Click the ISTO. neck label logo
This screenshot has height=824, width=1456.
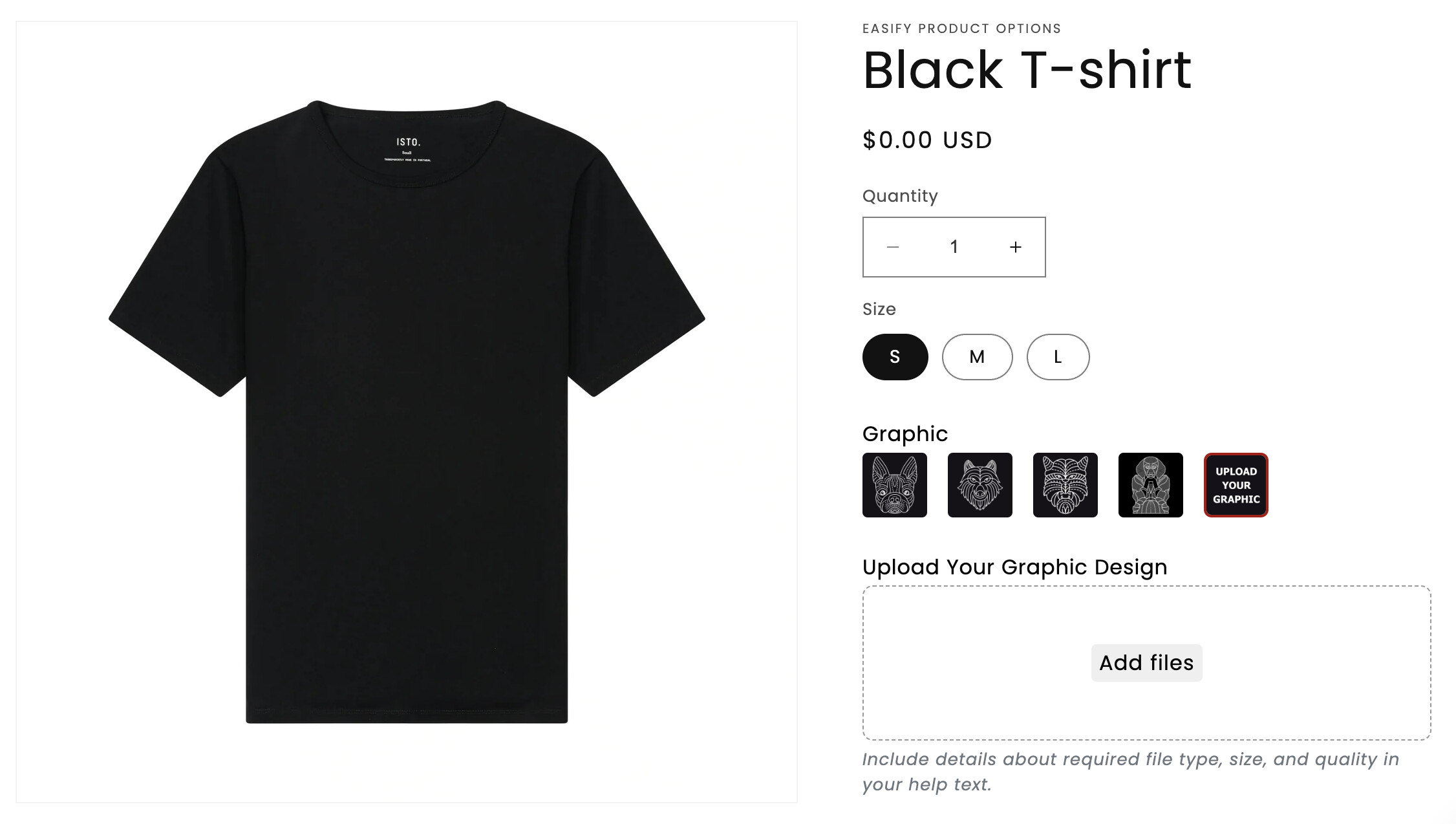click(408, 142)
